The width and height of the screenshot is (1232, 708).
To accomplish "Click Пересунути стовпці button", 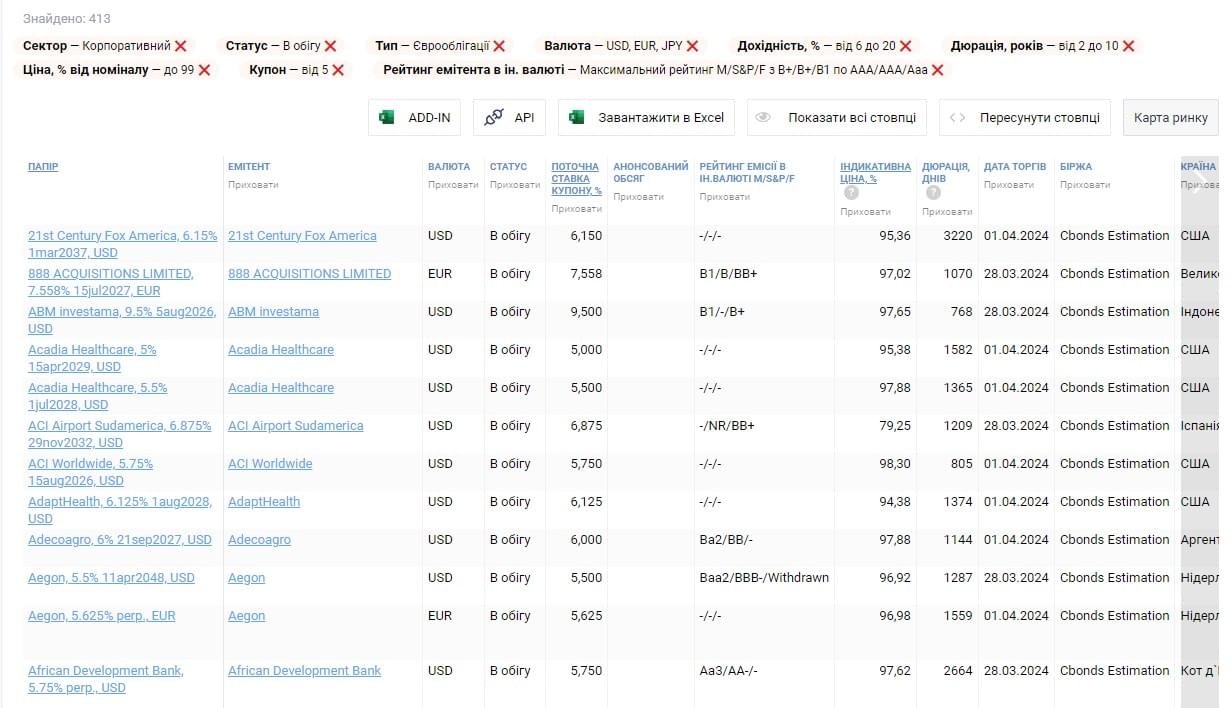I will (1025, 117).
